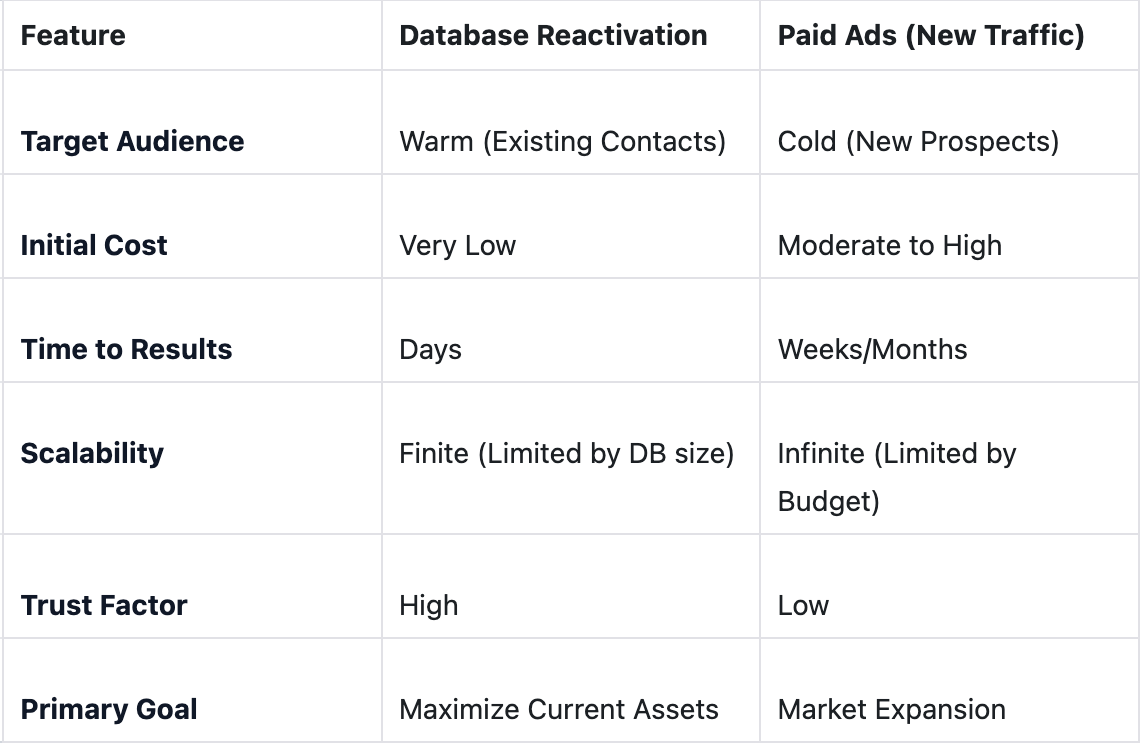Select the Scalability row label
The width and height of the screenshot is (1140, 746).
click(x=92, y=453)
